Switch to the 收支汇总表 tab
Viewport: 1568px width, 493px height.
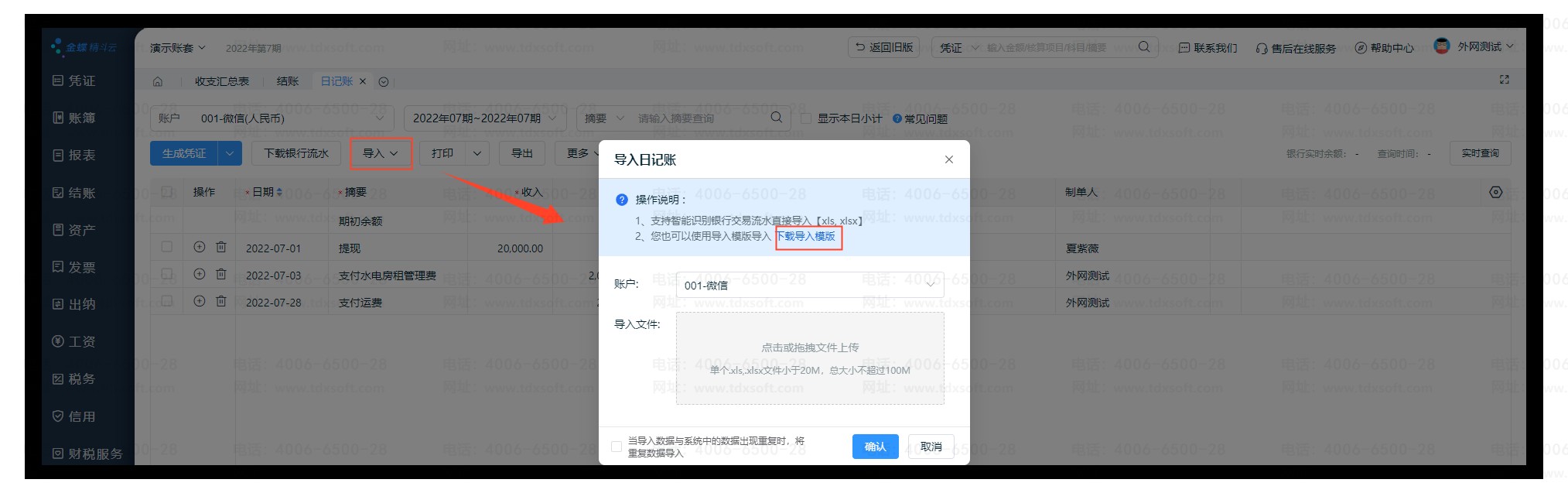click(222, 81)
